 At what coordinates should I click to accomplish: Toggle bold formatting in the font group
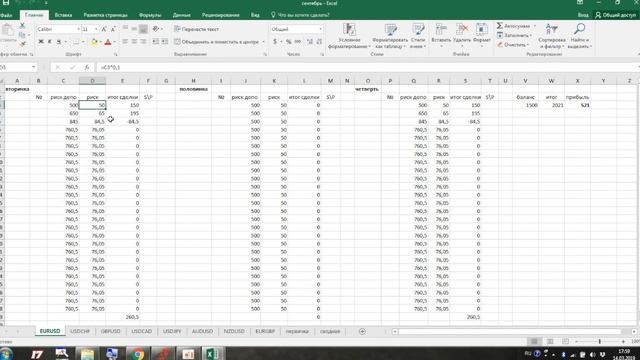pyautogui.click(x=41, y=42)
